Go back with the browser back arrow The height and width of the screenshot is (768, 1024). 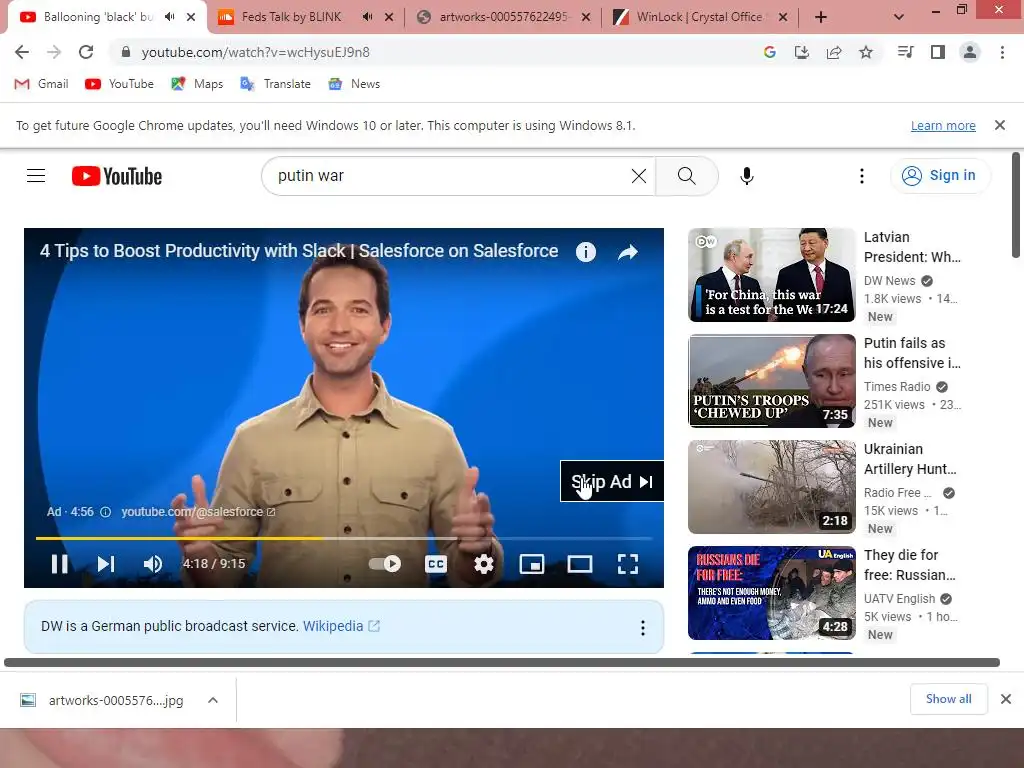coord(22,52)
